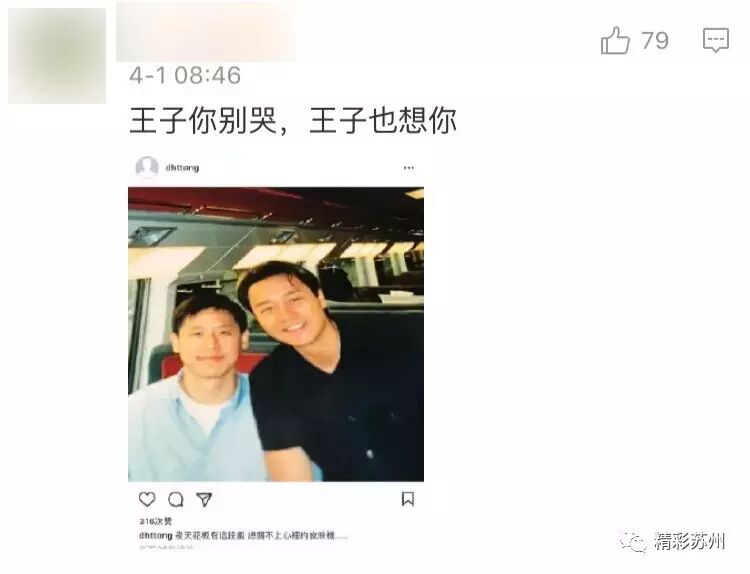Open the 316次赞 likes list
The height and width of the screenshot is (574, 750).
pyautogui.click(x=155, y=521)
